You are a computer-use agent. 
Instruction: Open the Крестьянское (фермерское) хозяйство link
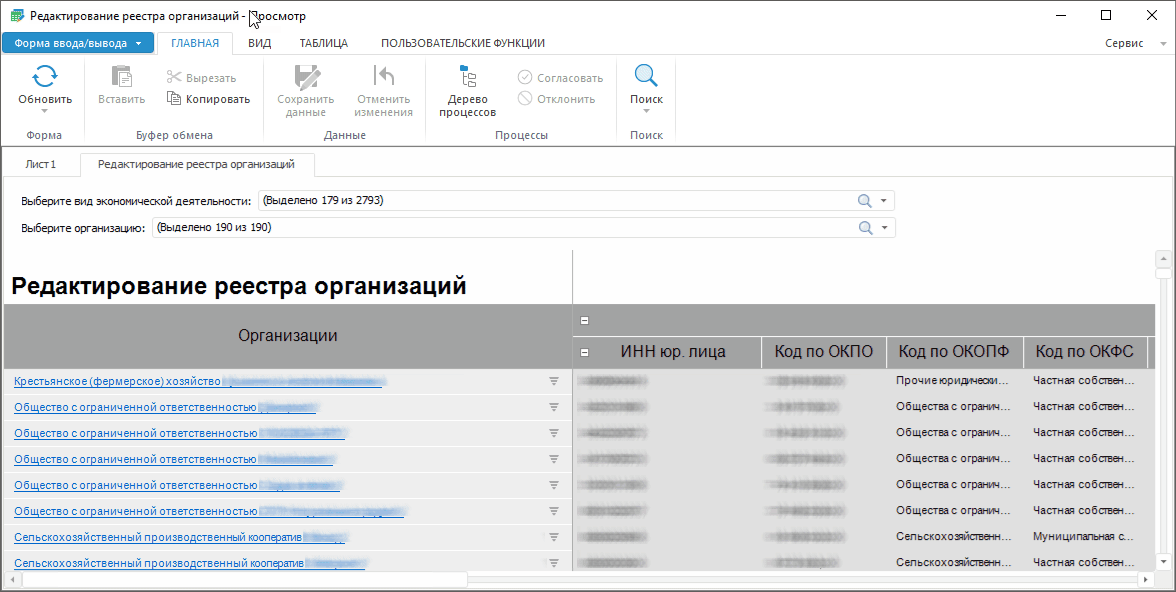pos(116,381)
